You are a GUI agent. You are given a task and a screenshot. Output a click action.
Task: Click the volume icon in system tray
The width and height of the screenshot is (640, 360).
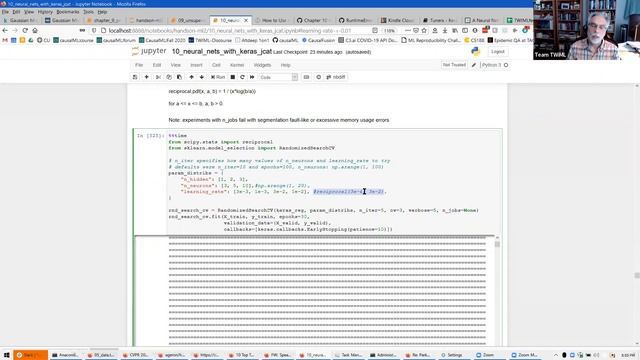coord(596,355)
